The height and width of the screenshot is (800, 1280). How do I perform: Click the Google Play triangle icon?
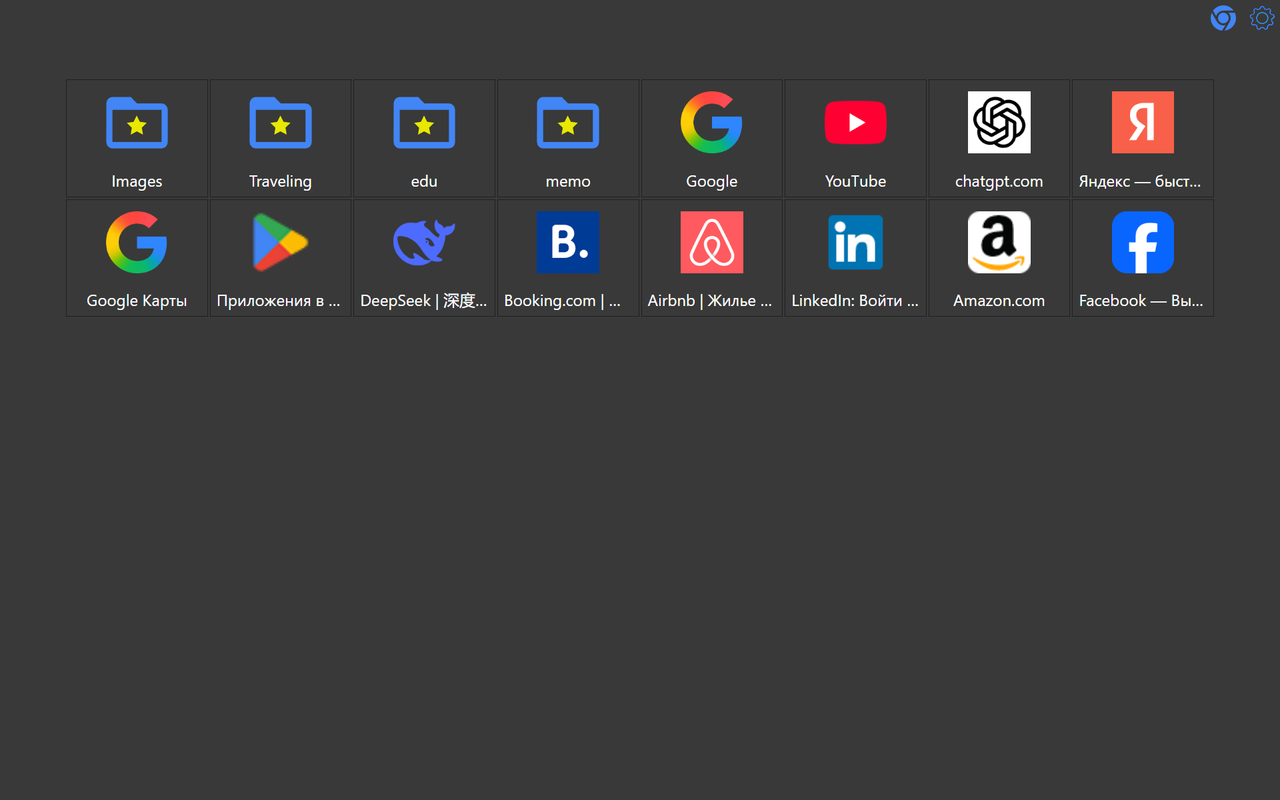coord(280,242)
